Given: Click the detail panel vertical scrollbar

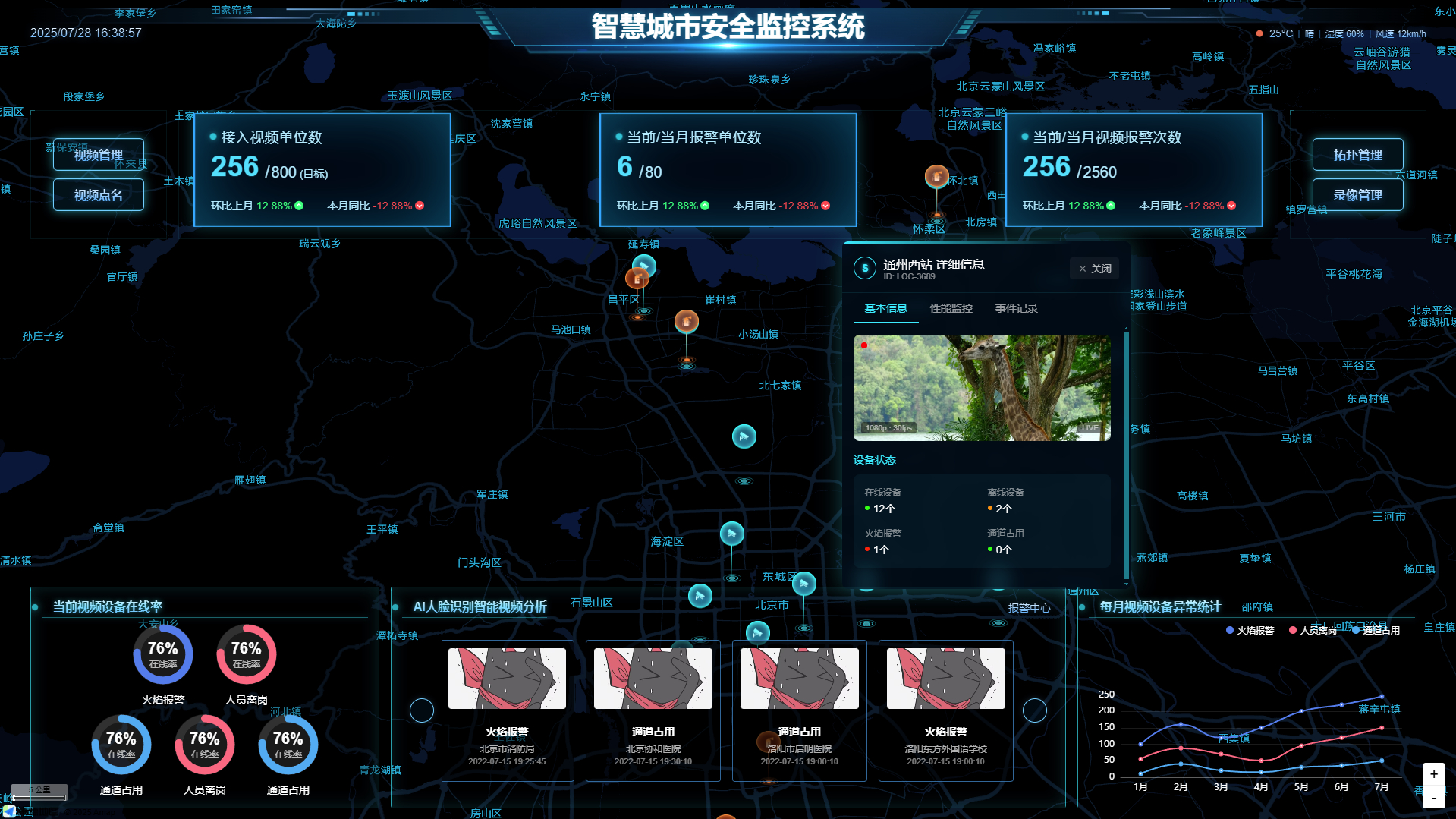Looking at the screenshot, I should pyautogui.click(x=1126, y=455).
